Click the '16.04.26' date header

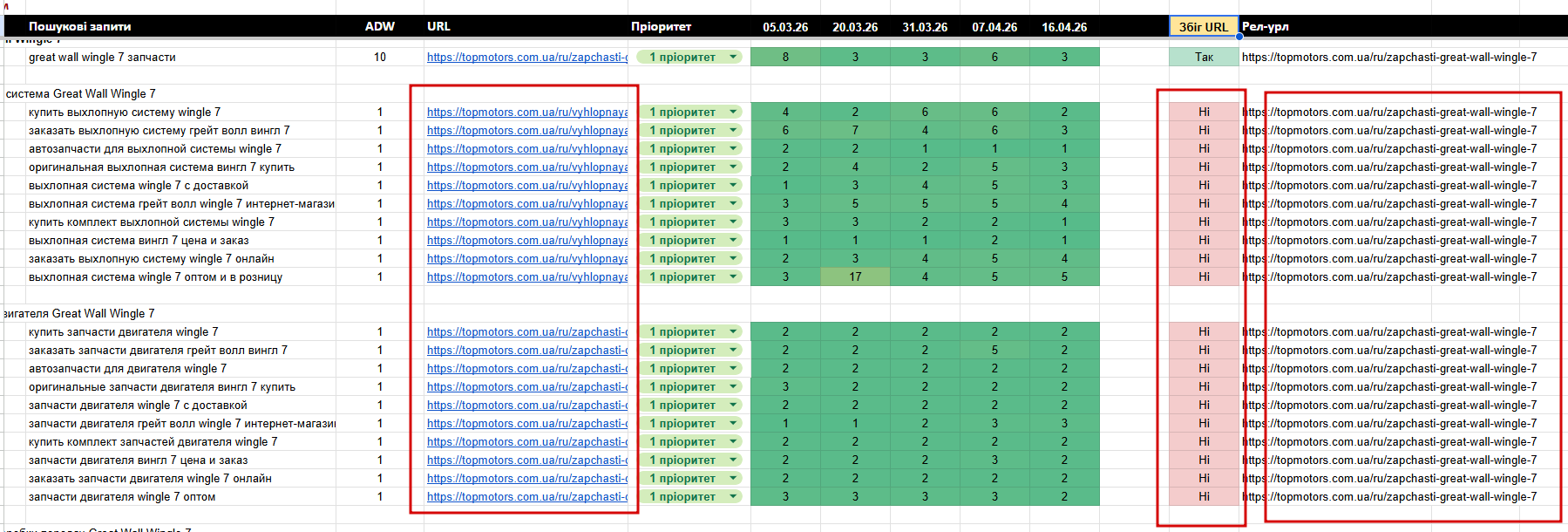(1064, 27)
